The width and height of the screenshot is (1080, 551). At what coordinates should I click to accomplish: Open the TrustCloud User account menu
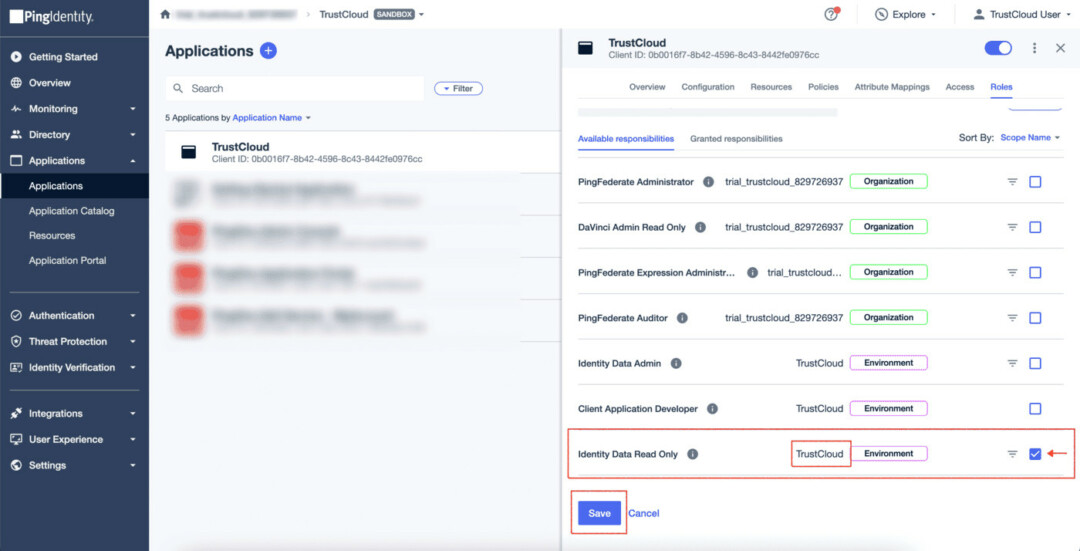[x=1021, y=14]
